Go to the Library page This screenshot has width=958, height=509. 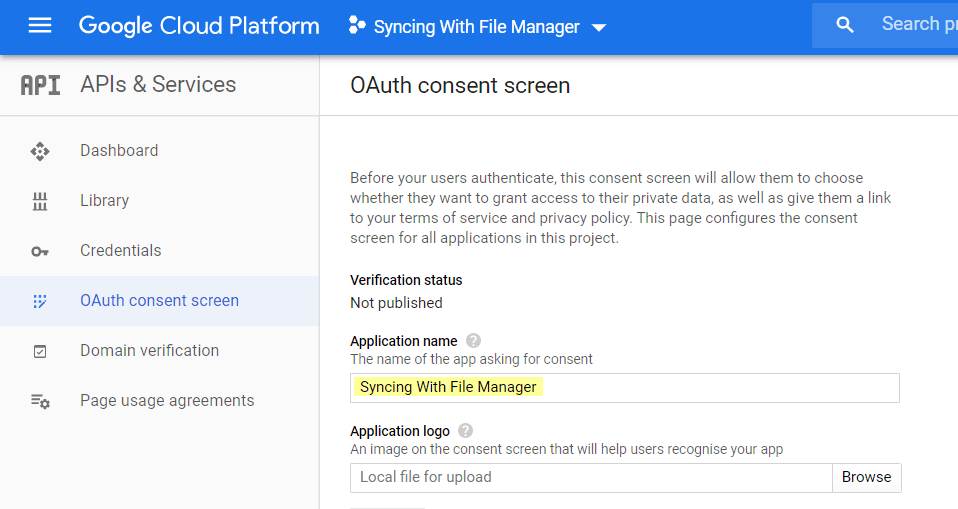[x=104, y=201]
